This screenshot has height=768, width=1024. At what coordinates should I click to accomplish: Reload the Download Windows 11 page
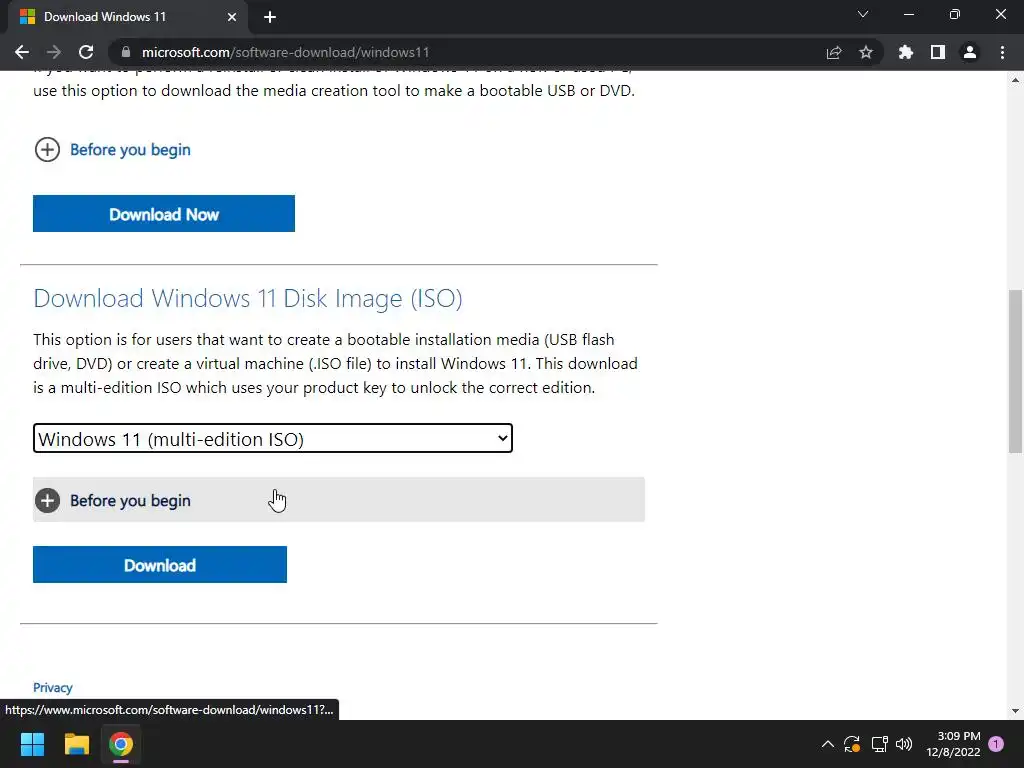point(86,52)
